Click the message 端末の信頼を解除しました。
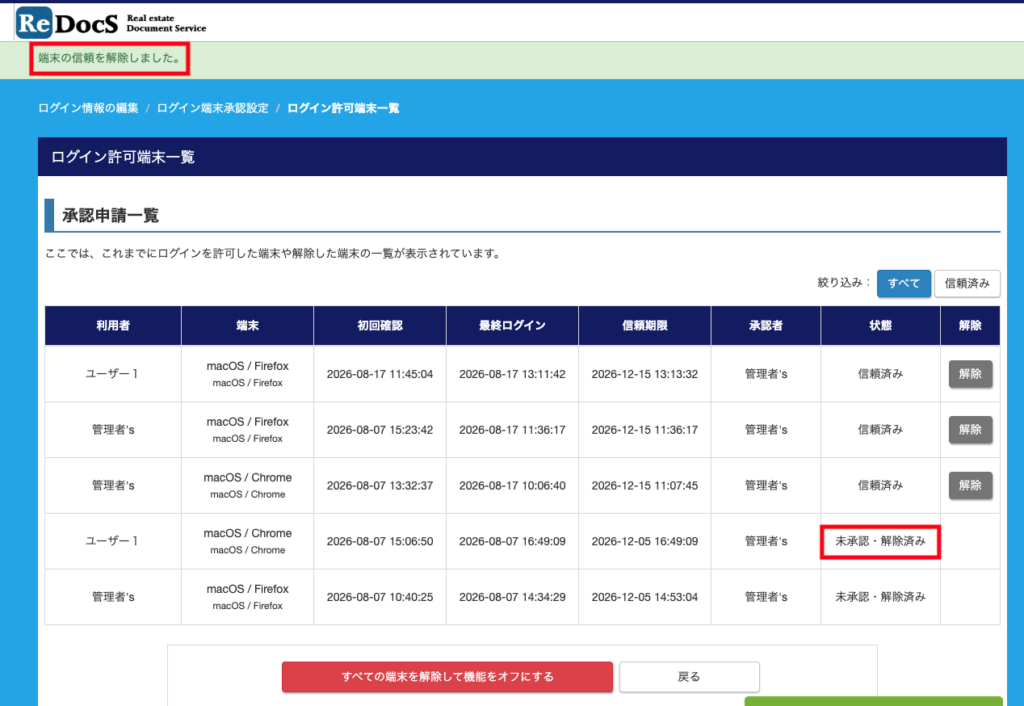Image resolution: width=1024 pixels, height=706 pixels. (110, 58)
